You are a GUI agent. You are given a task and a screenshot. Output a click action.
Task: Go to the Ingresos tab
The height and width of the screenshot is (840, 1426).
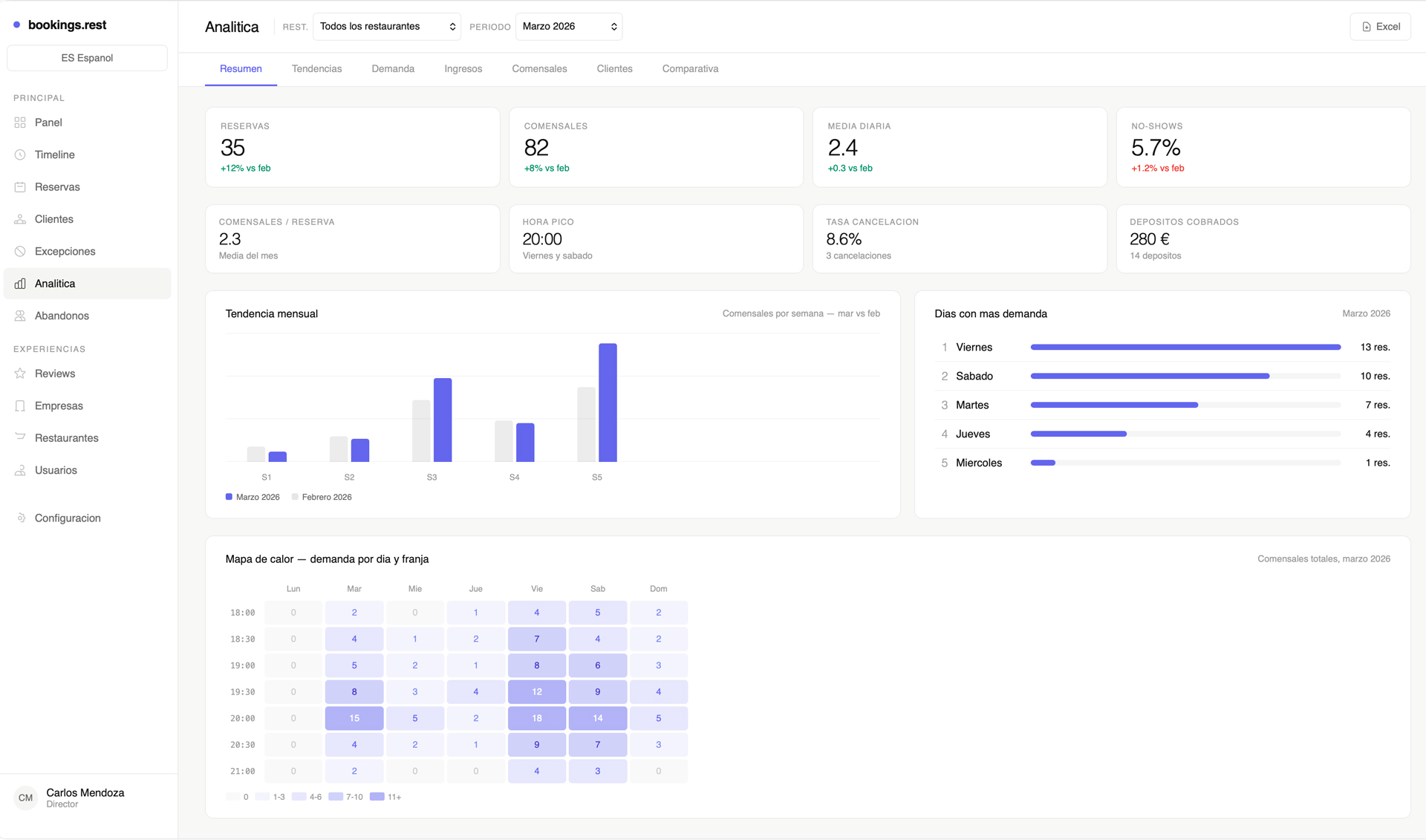click(463, 69)
